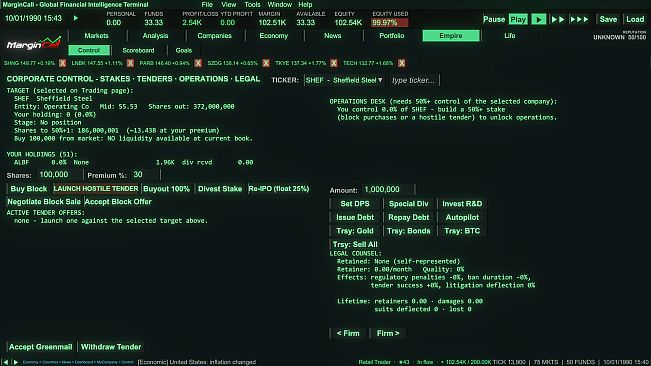Click Withdraw Tender button

[x=111, y=347]
